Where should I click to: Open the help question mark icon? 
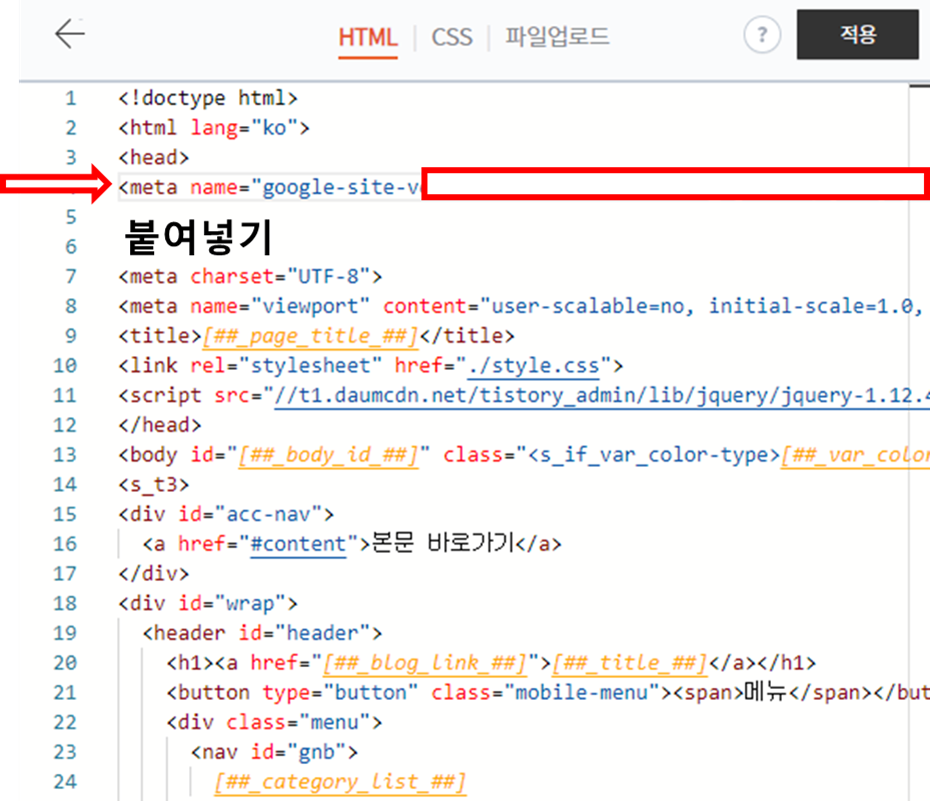[762, 35]
